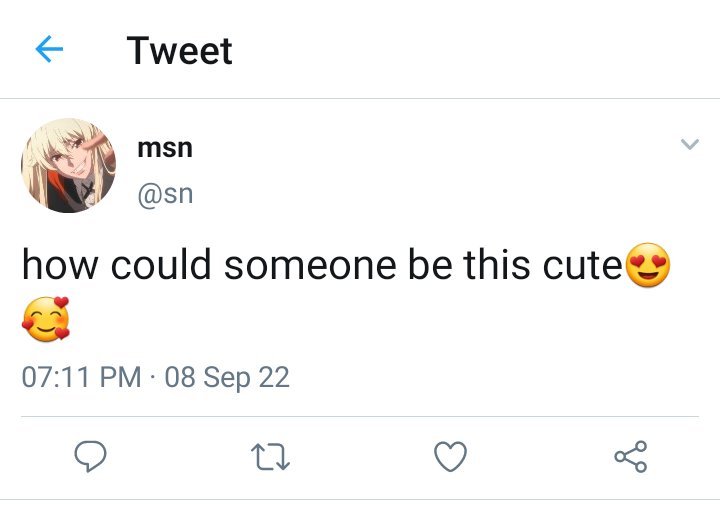Viewport: 720px width, 511px height.
Task: Click the word "could" in tweet text
Action: [x=161, y=264]
